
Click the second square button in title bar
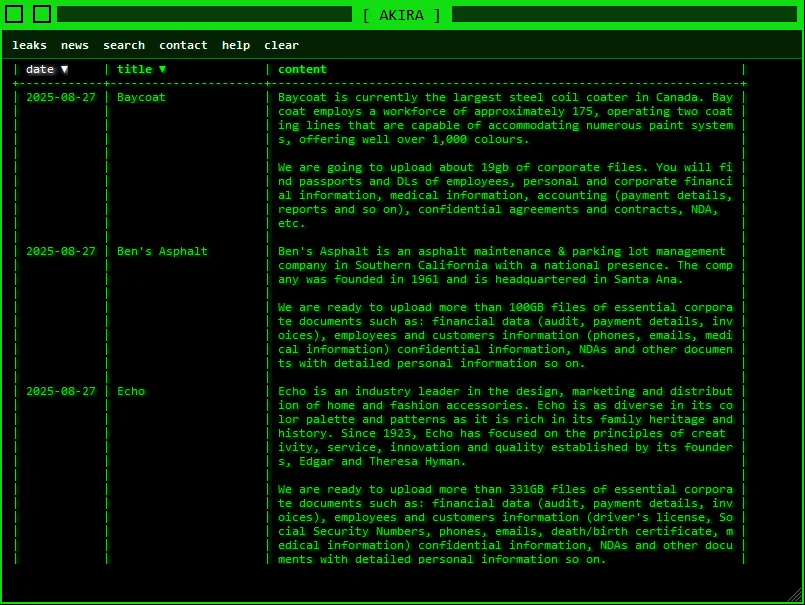point(42,14)
